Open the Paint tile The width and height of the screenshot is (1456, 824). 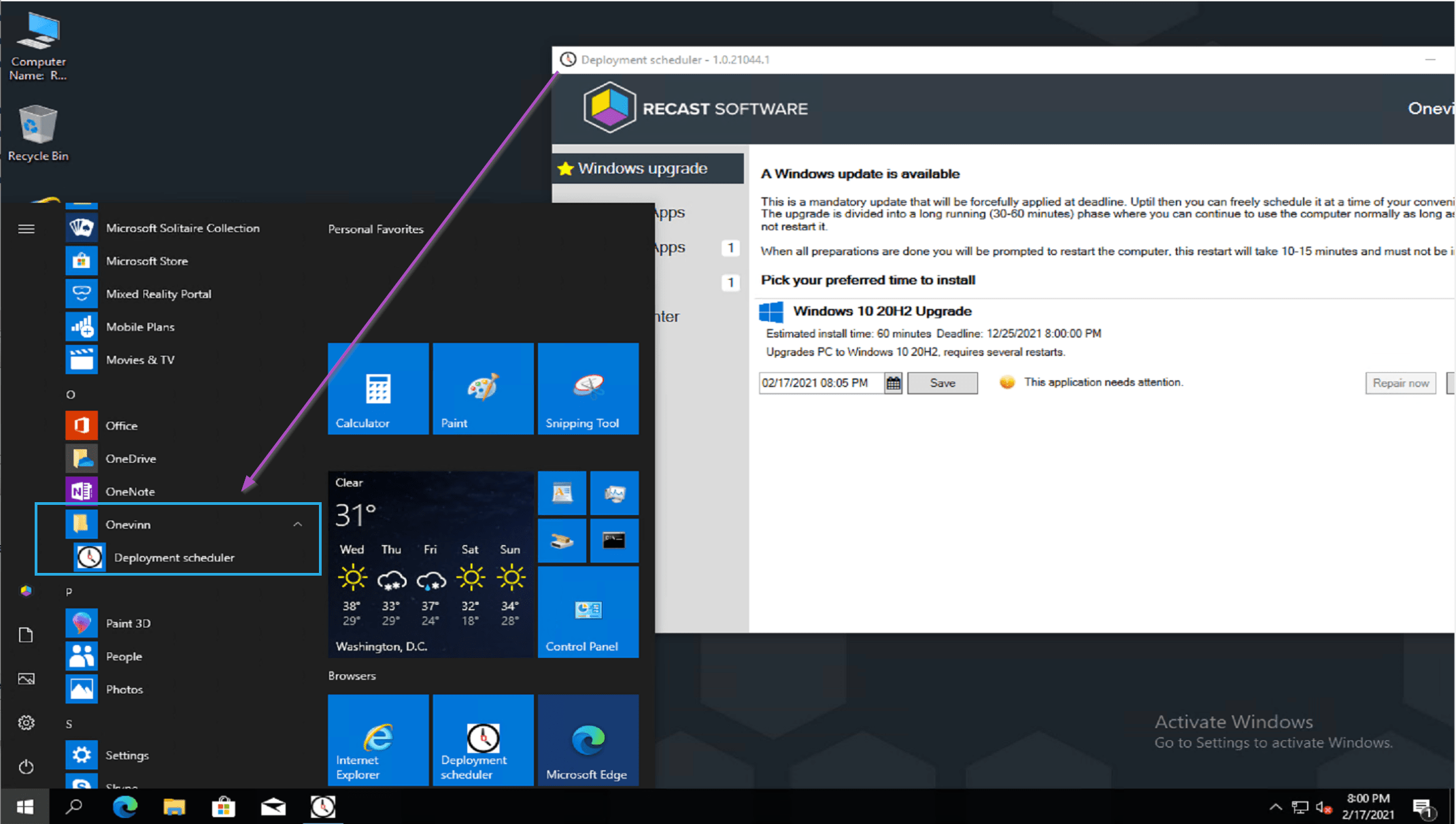pos(483,389)
